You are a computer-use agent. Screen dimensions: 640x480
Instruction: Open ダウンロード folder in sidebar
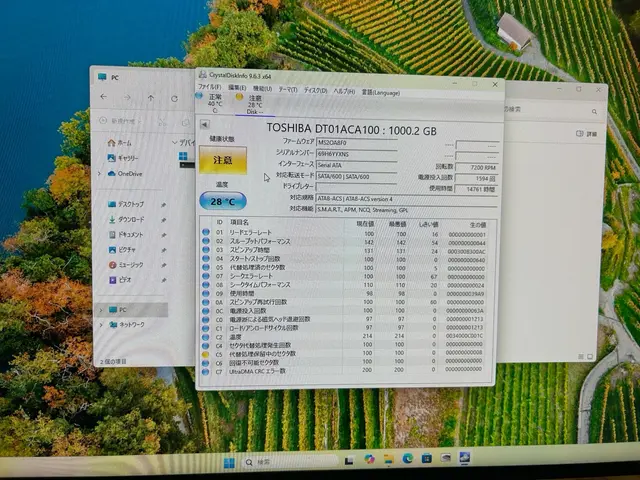pyautogui.click(x=130, y=219)
